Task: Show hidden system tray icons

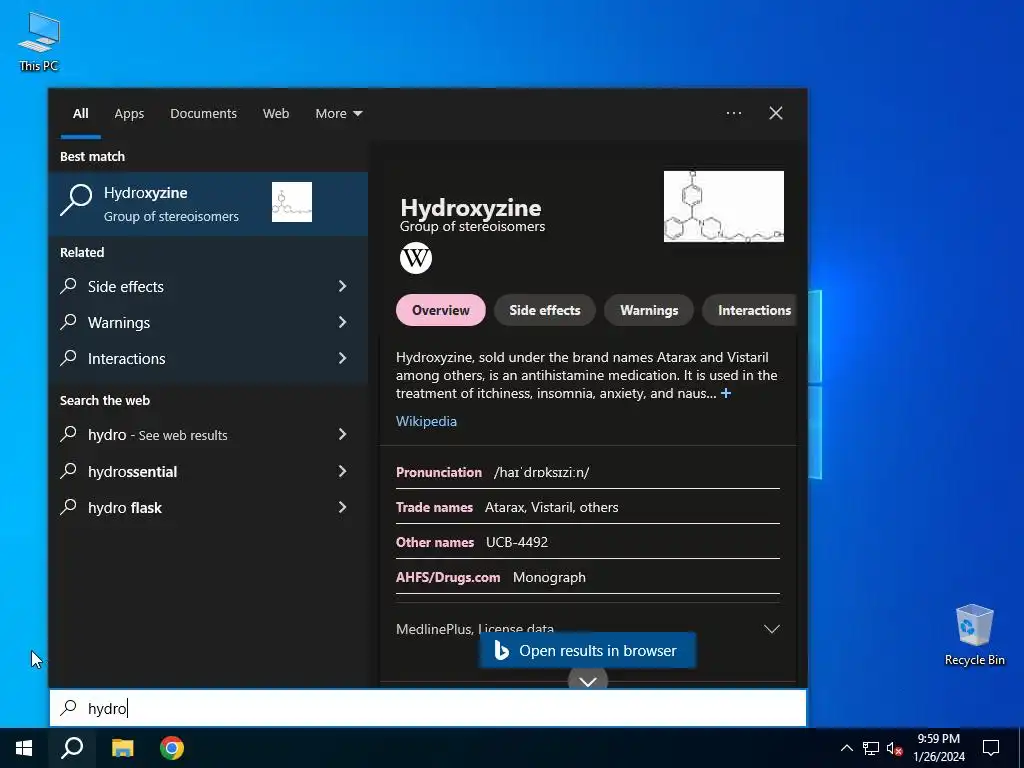Action: pos(846,748)
